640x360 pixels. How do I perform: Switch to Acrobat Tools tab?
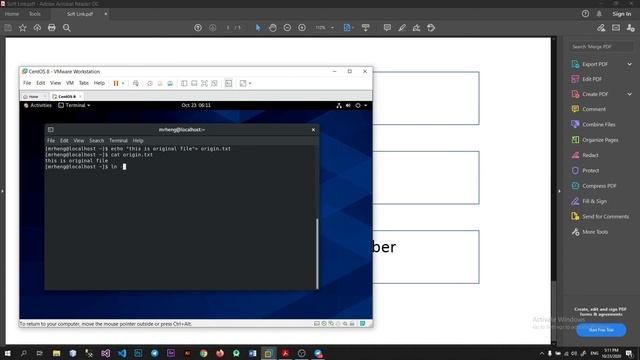35,13
